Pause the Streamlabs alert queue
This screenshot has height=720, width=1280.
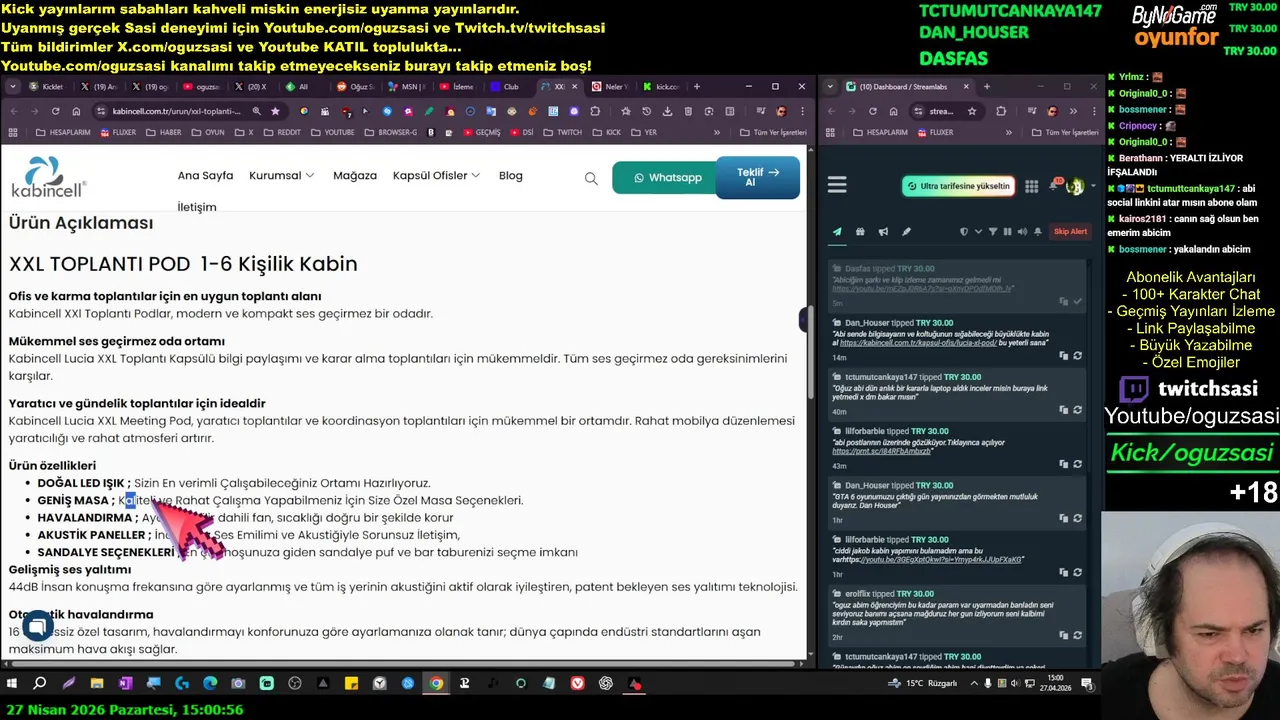(1007, 232)
